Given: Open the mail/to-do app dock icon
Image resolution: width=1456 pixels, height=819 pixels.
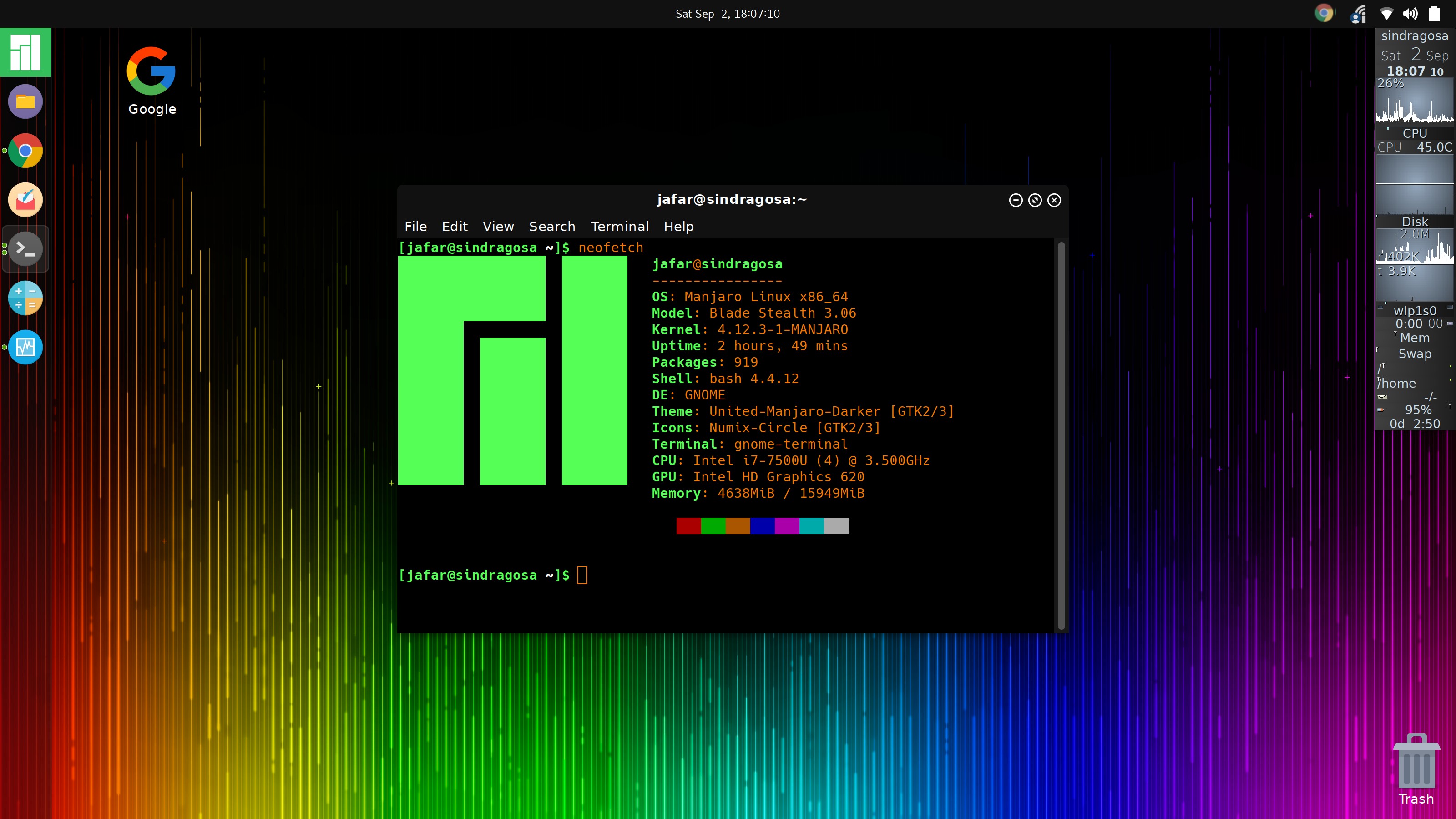Looking at the screenshot, I should (x=25, y=200).
